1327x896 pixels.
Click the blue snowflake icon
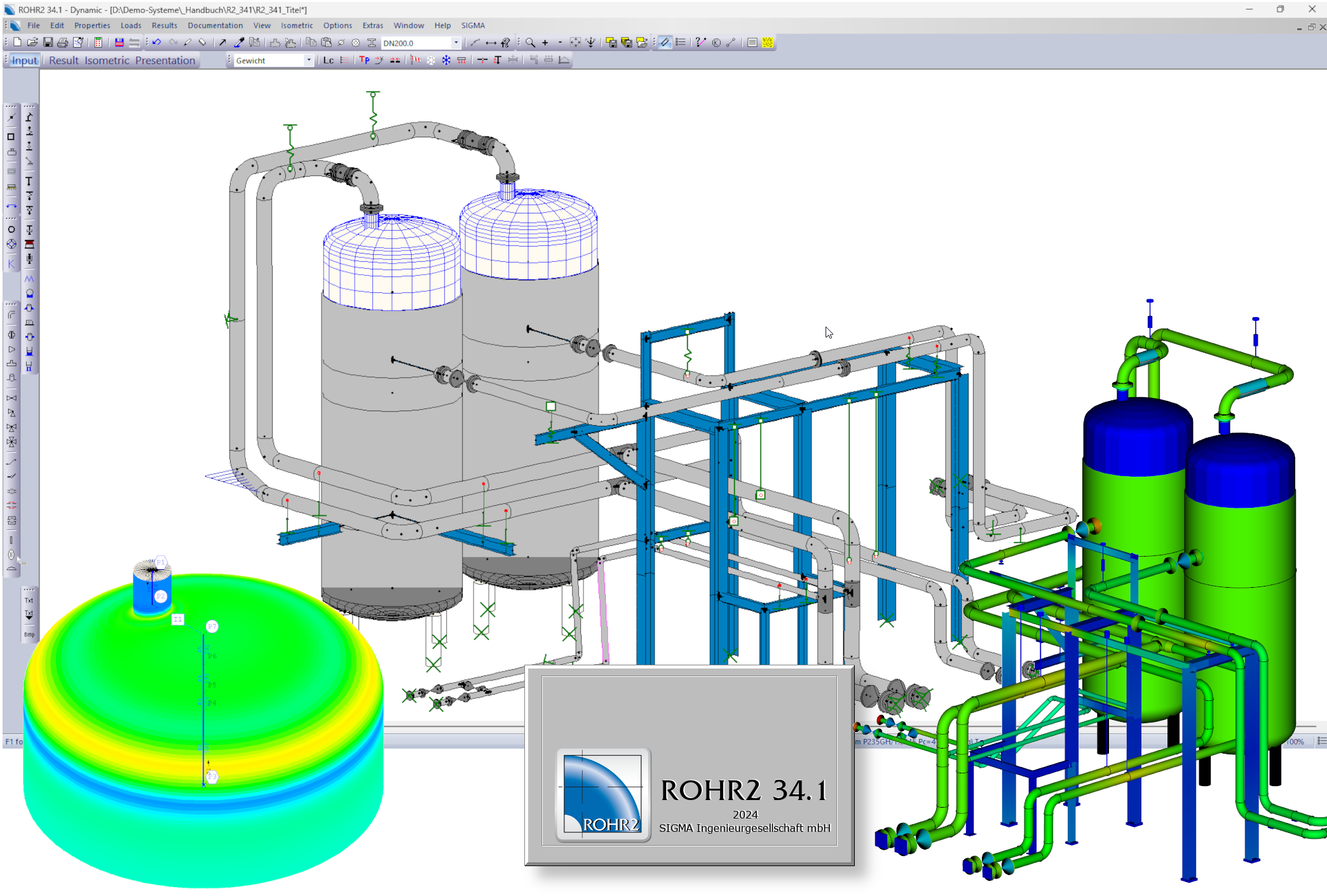(446, 60)
